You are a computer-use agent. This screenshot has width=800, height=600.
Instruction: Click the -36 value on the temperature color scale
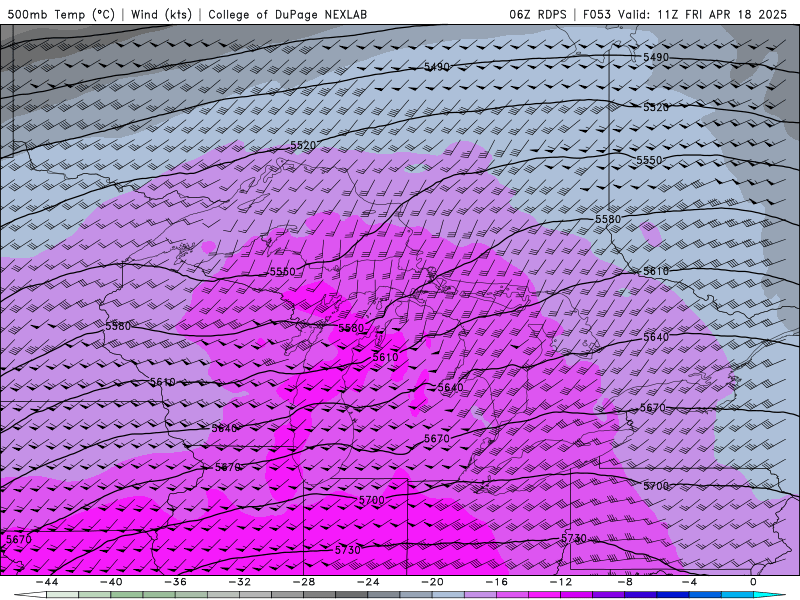coord(175,582)
